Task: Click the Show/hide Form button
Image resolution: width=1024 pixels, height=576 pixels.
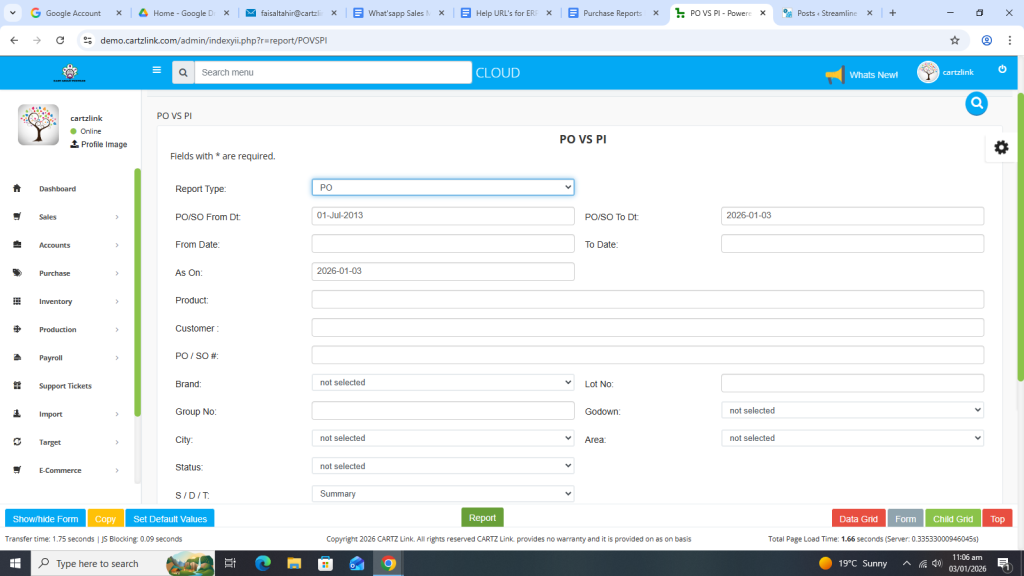Action: (x=45, y=519)
